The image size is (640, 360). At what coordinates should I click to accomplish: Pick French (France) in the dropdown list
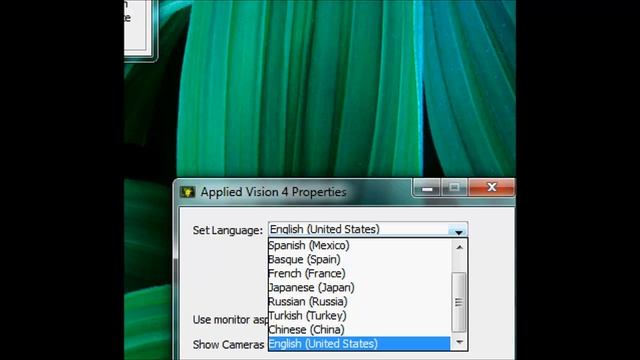(x=359, y=273)
